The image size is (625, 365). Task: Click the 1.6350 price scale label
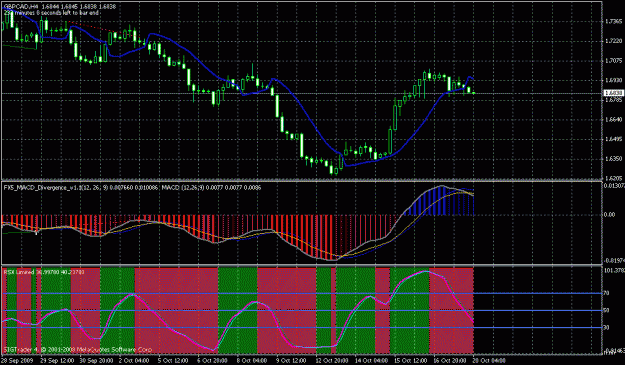614,159
